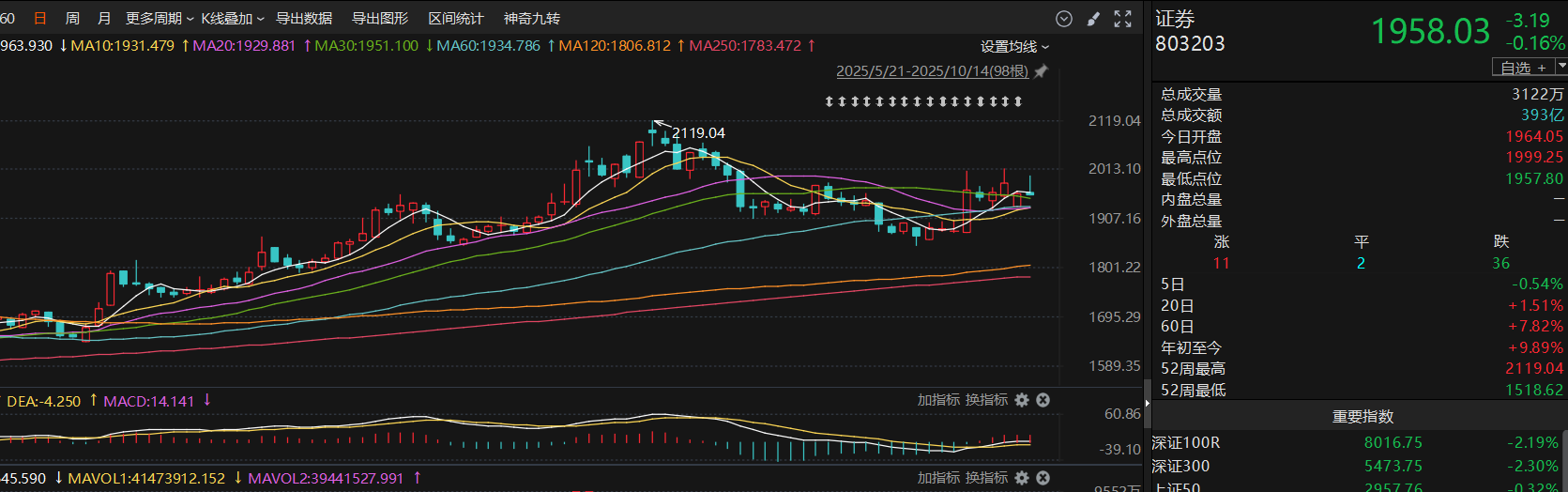The height and width of the screenshot is (492, 1568).
Task: Close the MACD indicator panel
Action: pyautogui.click(x=1043, y=400)
